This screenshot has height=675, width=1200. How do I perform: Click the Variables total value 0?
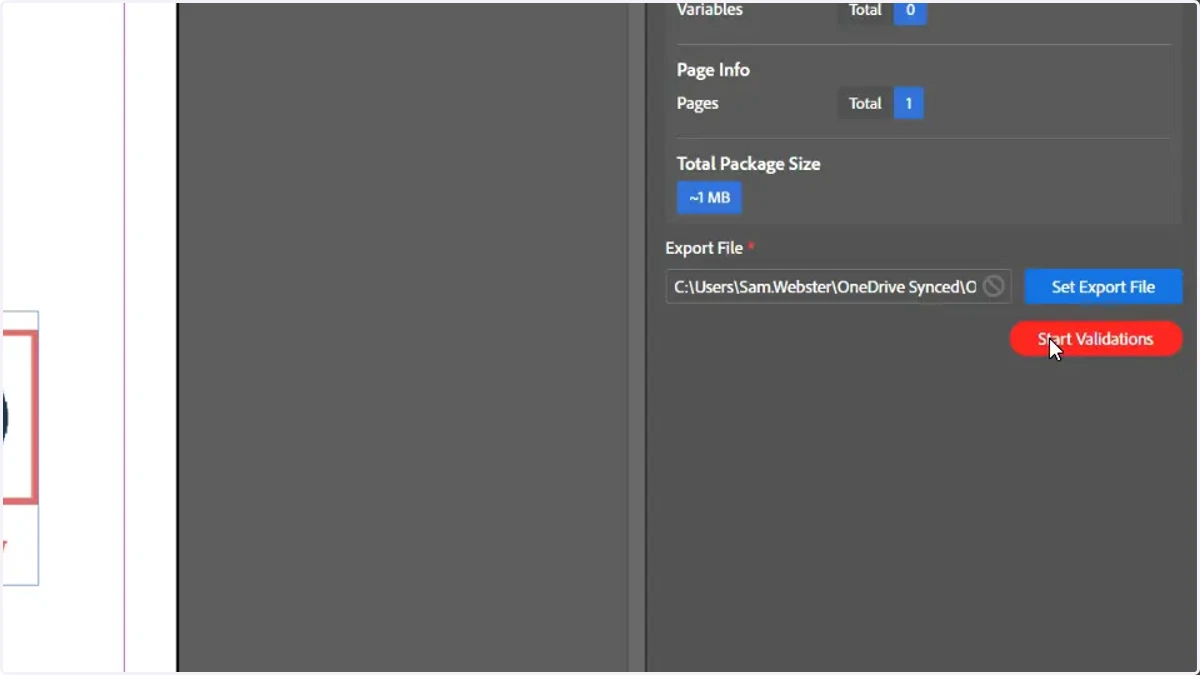(x=910, y=11)
